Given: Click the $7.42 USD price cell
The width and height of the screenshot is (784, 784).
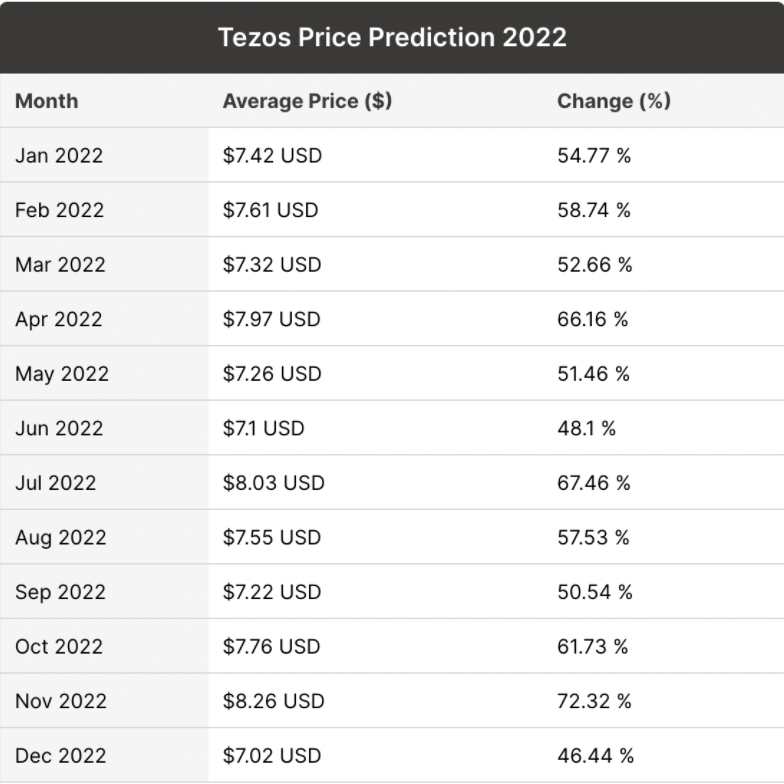Looking at the screenshot, I should pos(272,156).
